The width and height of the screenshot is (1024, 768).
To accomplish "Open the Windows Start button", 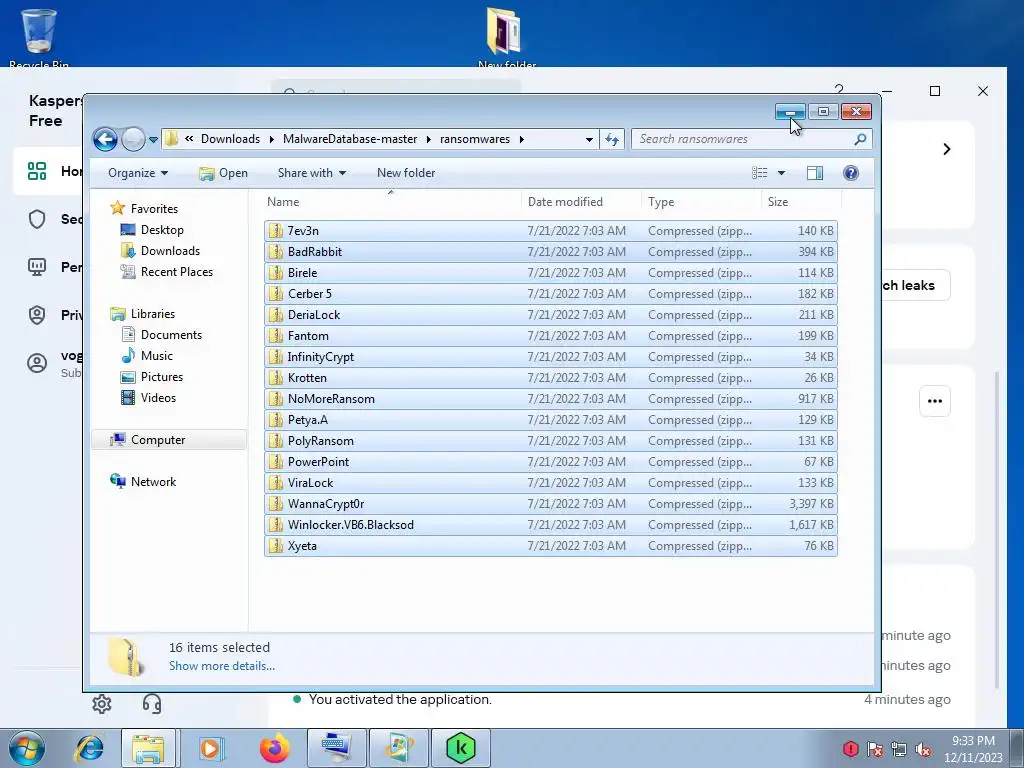I will [26, 748].
